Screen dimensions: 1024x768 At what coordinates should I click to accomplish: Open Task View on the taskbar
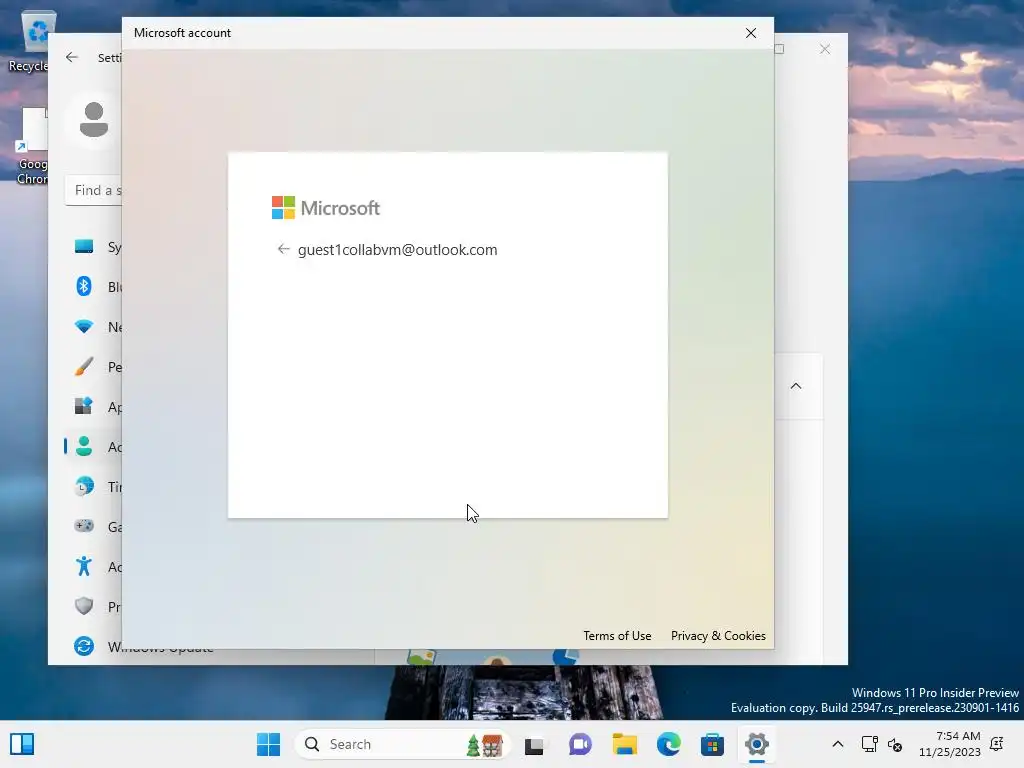[534, 744]
